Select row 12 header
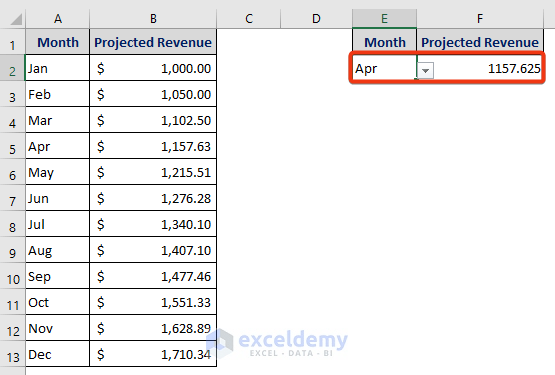This screenshot has height=375, width=555. (12, 328)
